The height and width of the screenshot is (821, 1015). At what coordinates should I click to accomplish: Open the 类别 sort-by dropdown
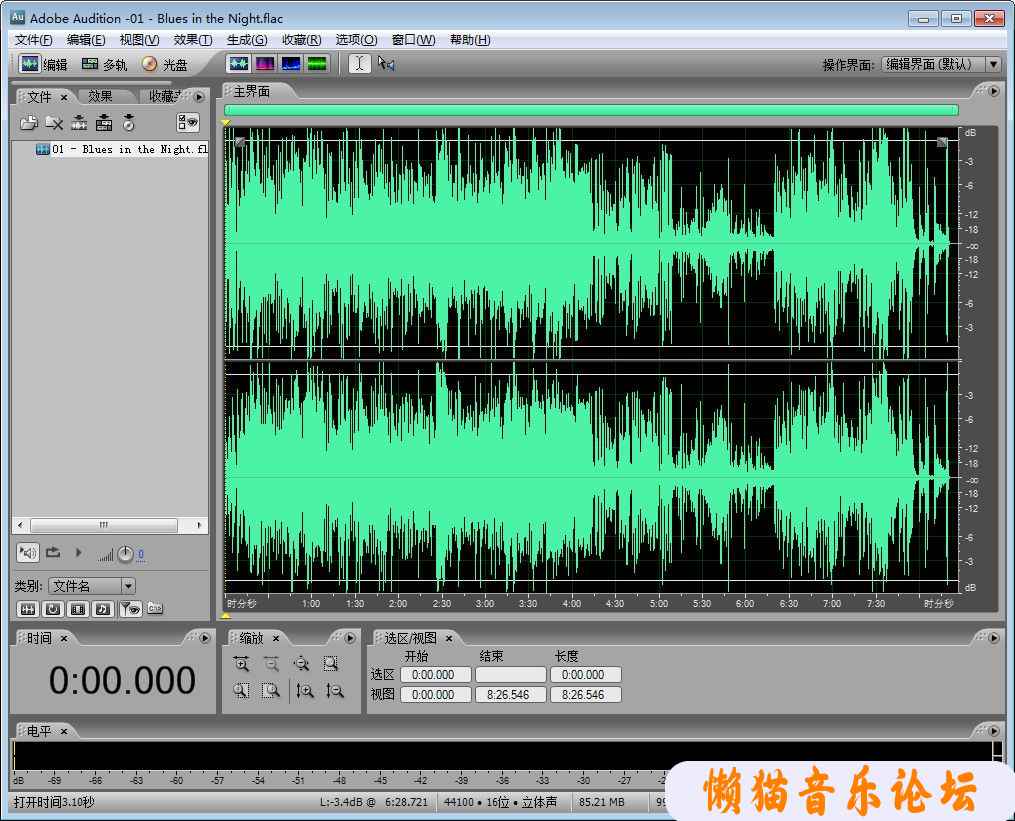[x=91, y=586]
